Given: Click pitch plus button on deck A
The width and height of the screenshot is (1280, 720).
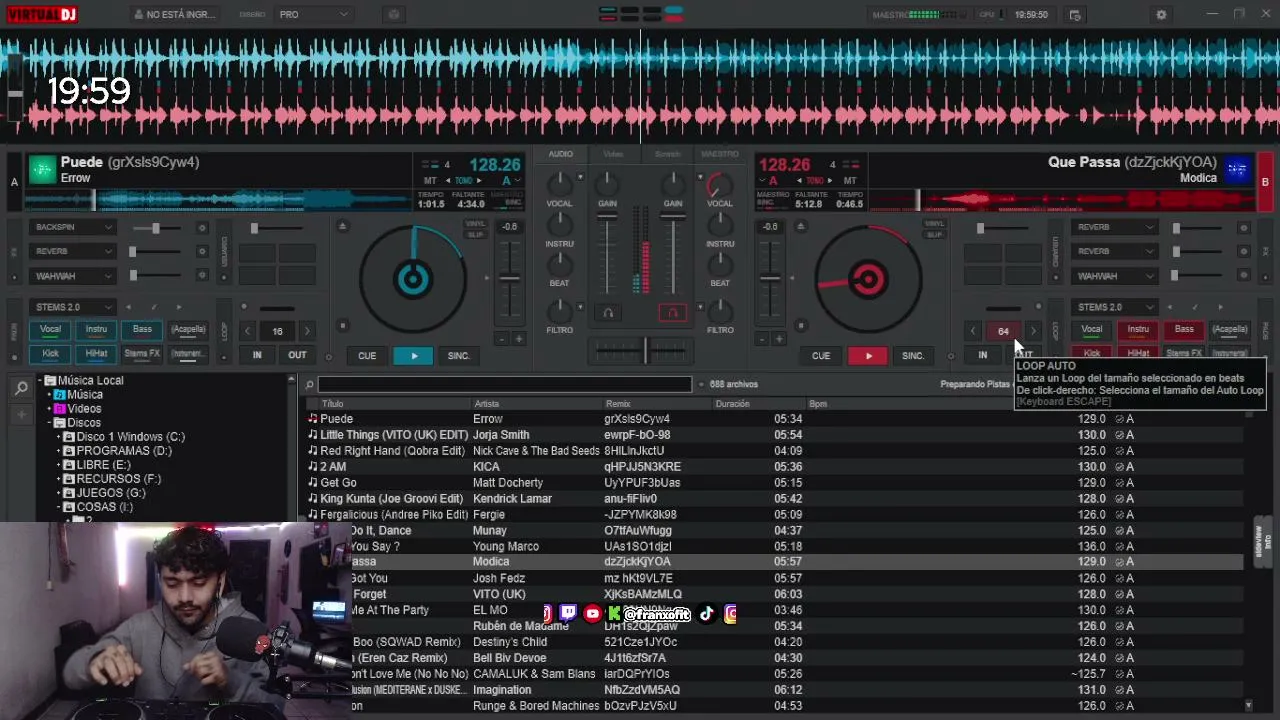Looking at the screenshot, I should point(518,339).
